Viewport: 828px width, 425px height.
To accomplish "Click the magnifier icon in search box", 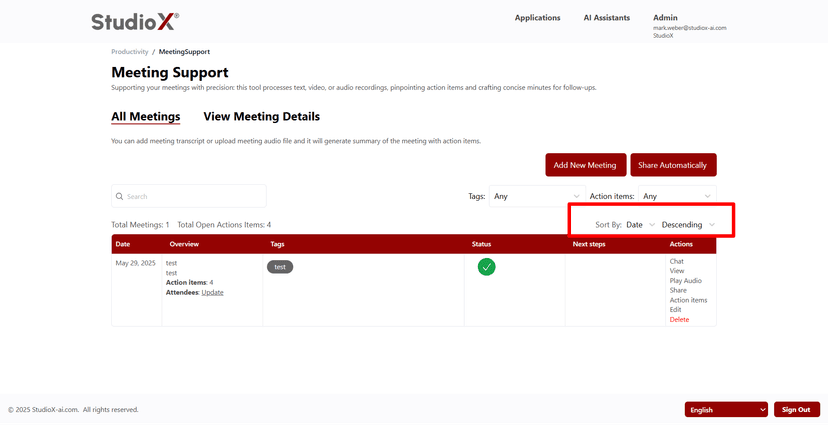I will coord(120,197).
